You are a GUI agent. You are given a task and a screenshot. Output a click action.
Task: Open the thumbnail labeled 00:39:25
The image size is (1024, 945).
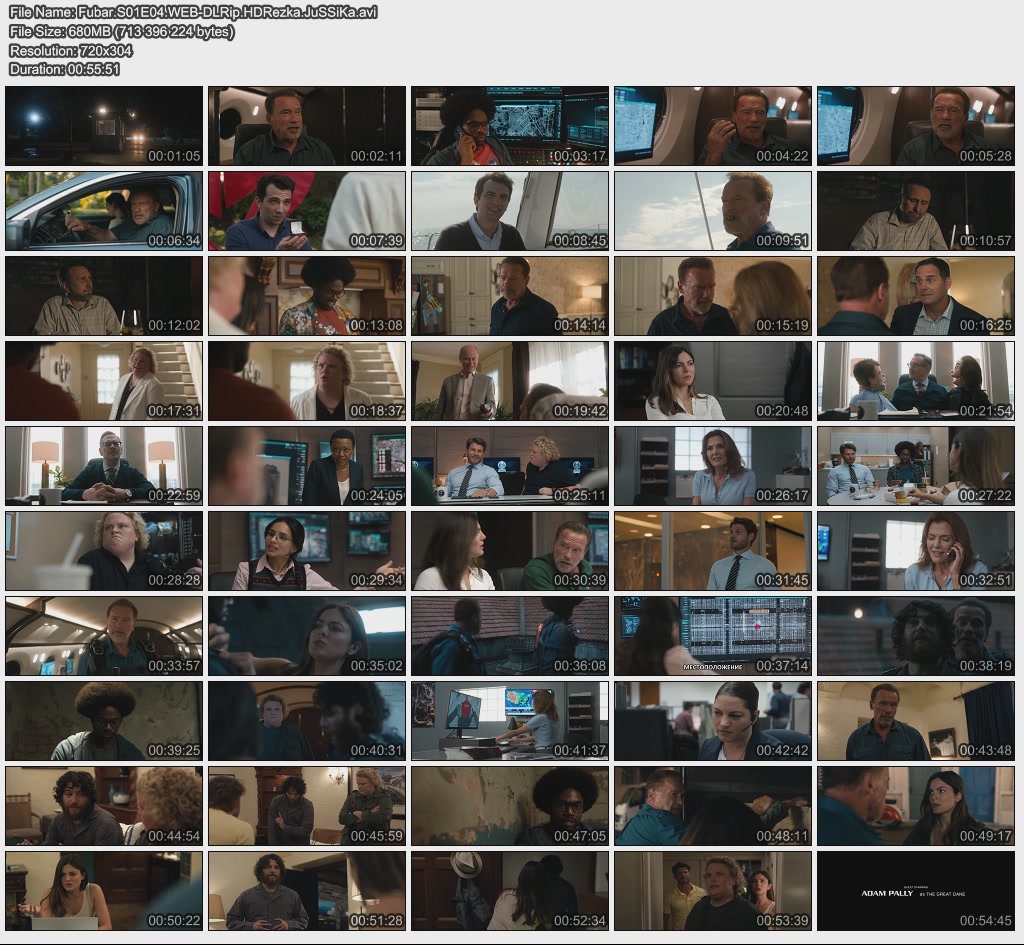104,721
